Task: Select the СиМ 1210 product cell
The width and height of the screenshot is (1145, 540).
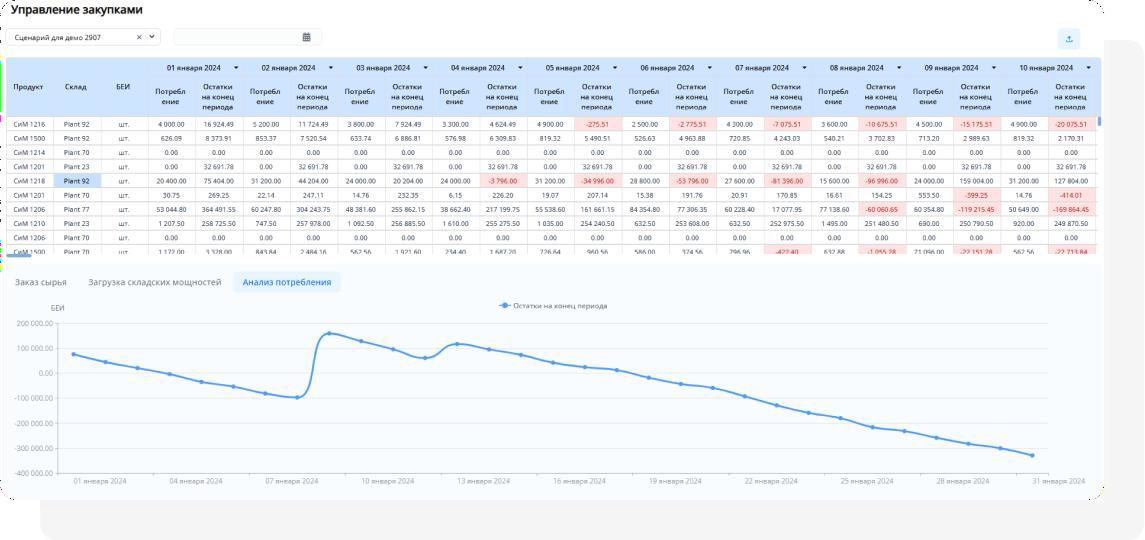Action: click(29, 224)
